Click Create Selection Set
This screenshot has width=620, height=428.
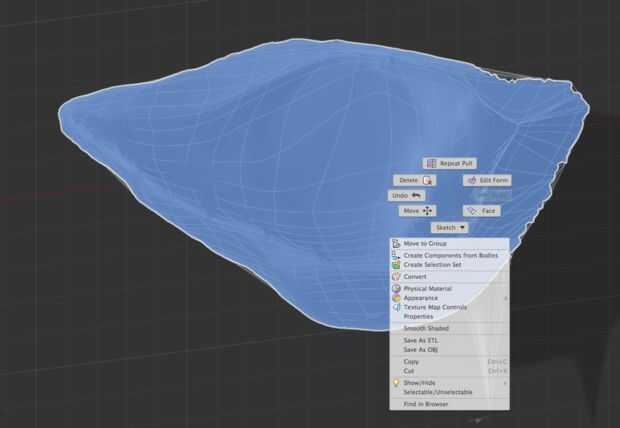click(450, 265)
